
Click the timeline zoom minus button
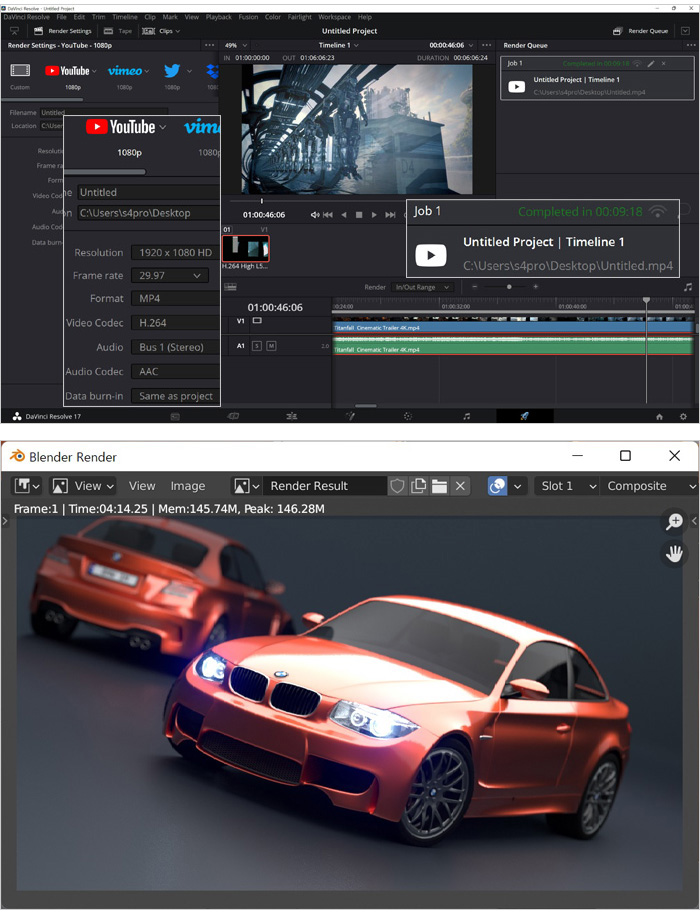(x=475, y=287)
